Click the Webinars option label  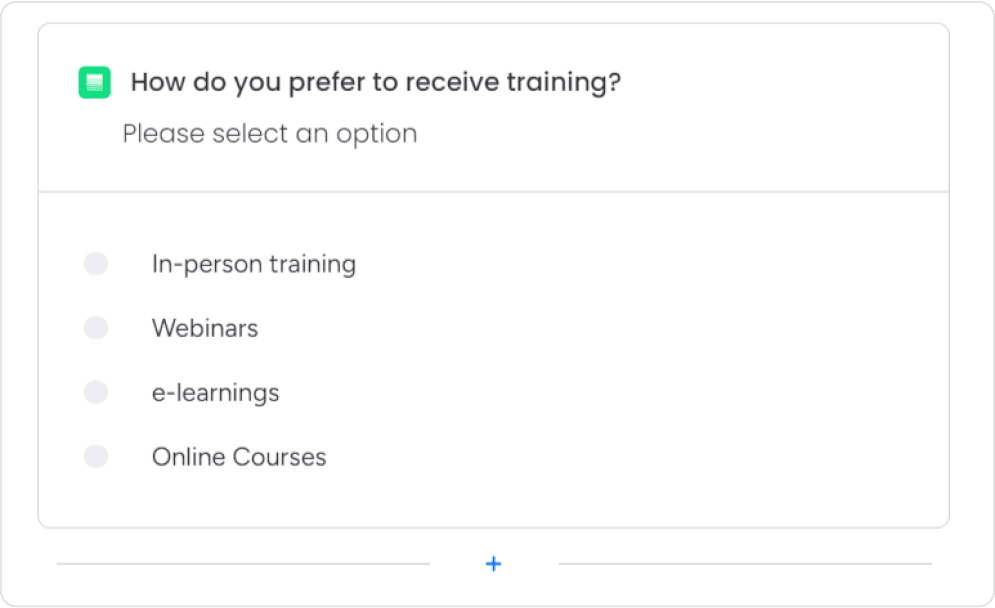[205, 328]
